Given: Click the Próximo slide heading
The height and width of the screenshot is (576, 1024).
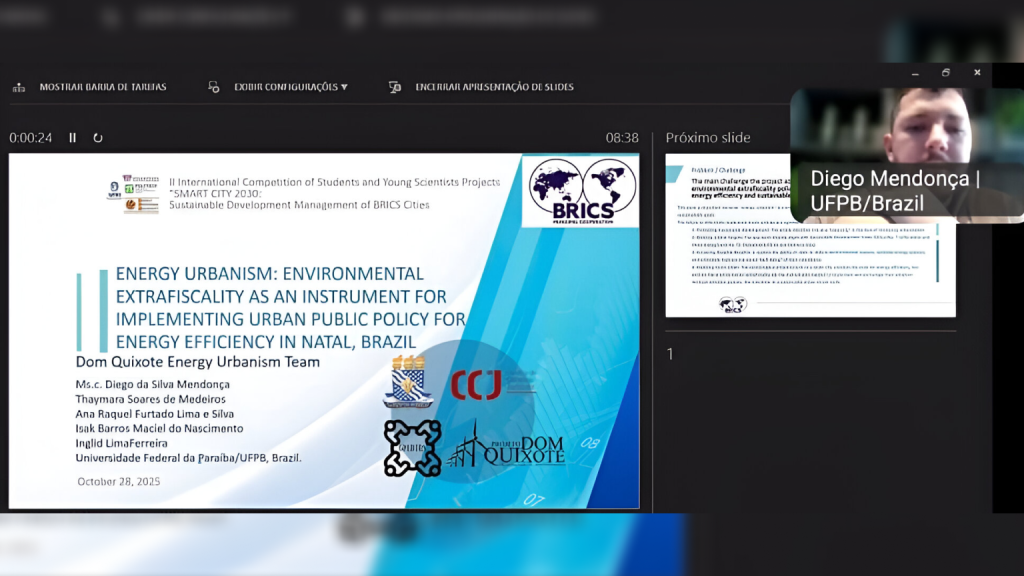Looking at the screenshot, I should (x=708, y=138).
